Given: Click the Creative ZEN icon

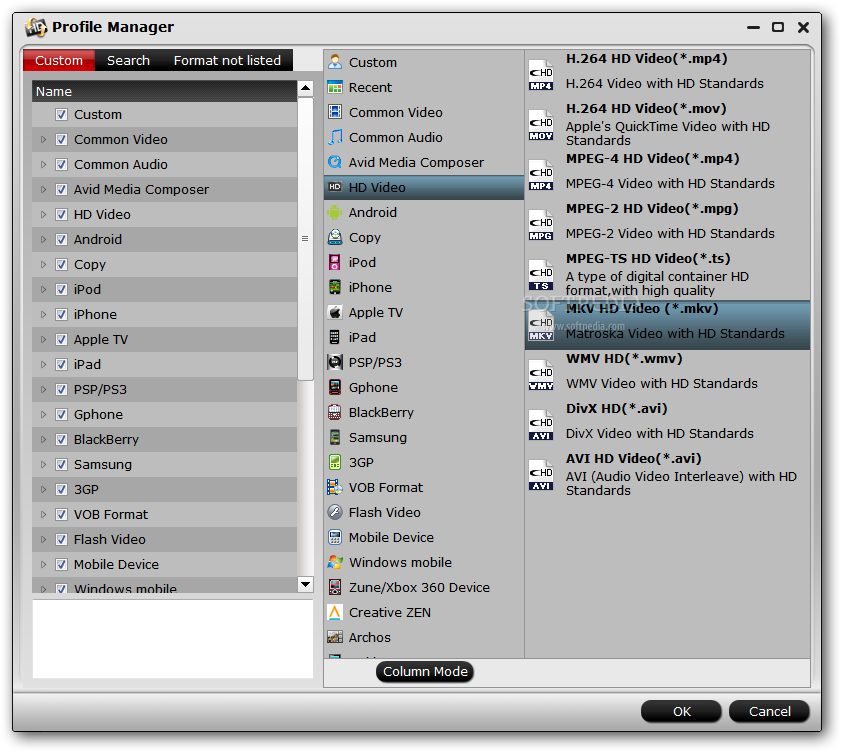Looking at the screenshot, I should (335, 612).
